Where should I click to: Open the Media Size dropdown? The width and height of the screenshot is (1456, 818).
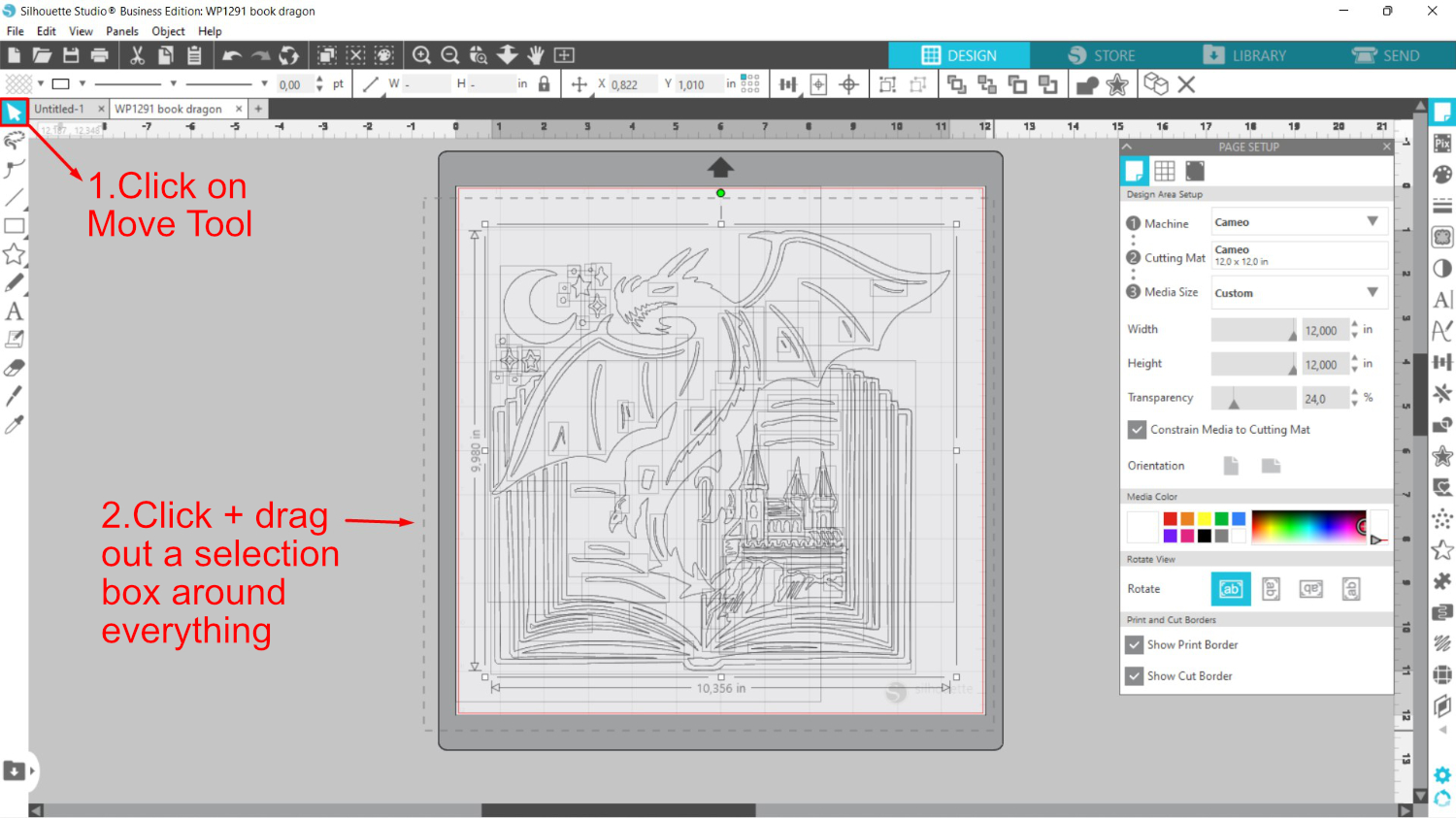click(1300, 292)
